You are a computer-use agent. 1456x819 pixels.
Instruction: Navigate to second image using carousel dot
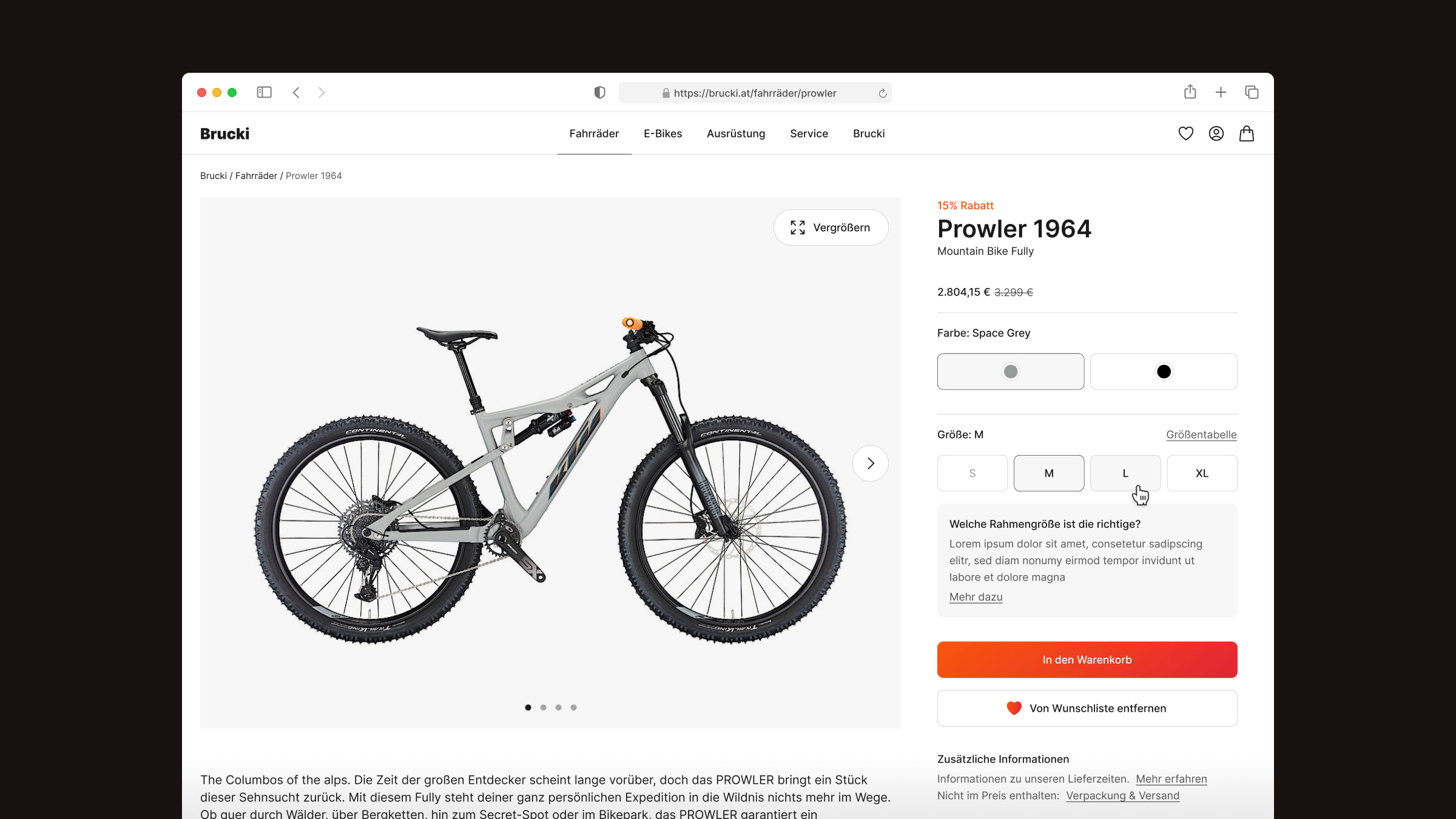[543, 707]
